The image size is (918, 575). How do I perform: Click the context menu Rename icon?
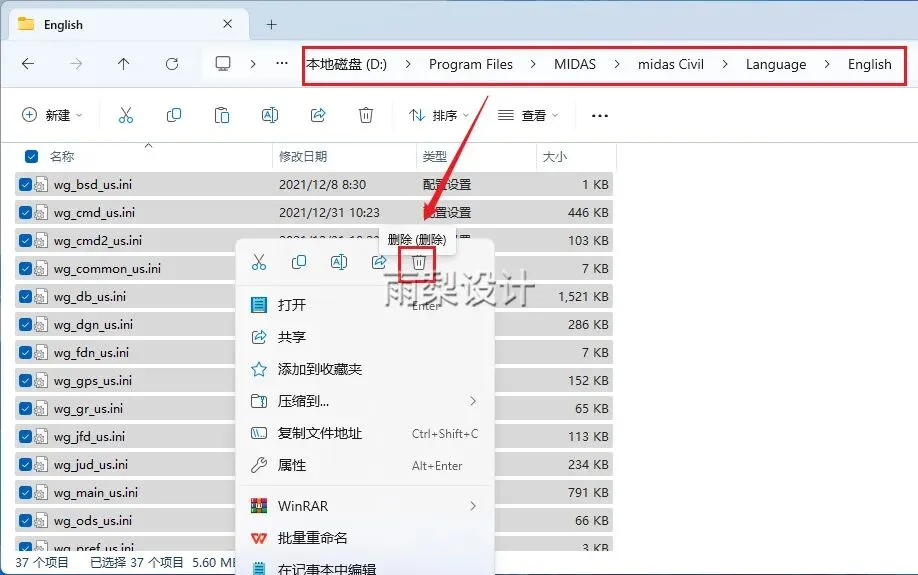(339, 262)
